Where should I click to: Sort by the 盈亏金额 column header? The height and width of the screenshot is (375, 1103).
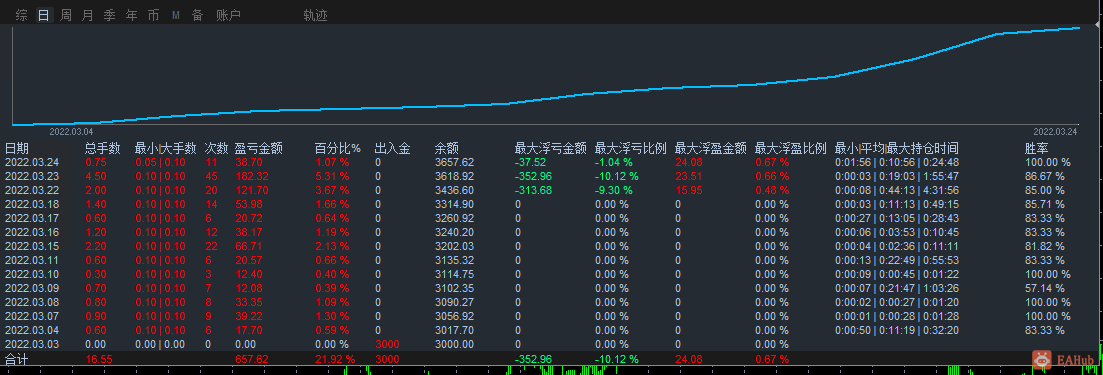click(258, 148)
